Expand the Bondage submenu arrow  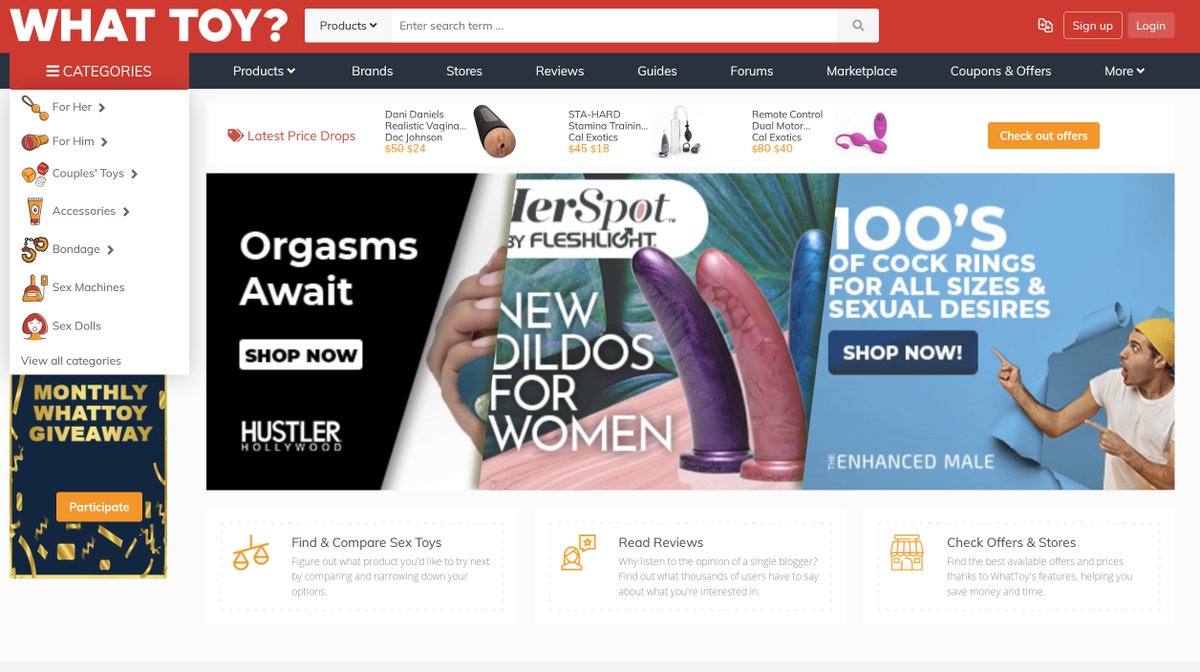[110, 250]
